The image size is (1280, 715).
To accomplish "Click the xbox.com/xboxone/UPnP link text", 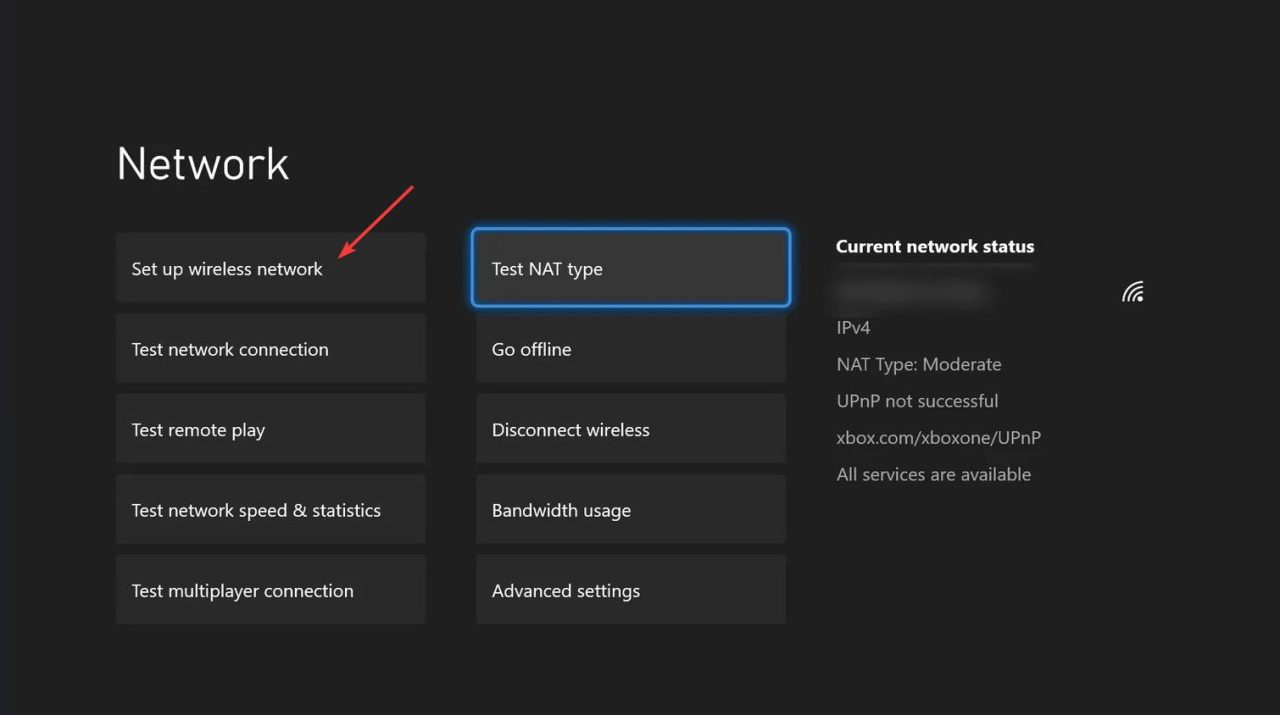I will (938, 438).
